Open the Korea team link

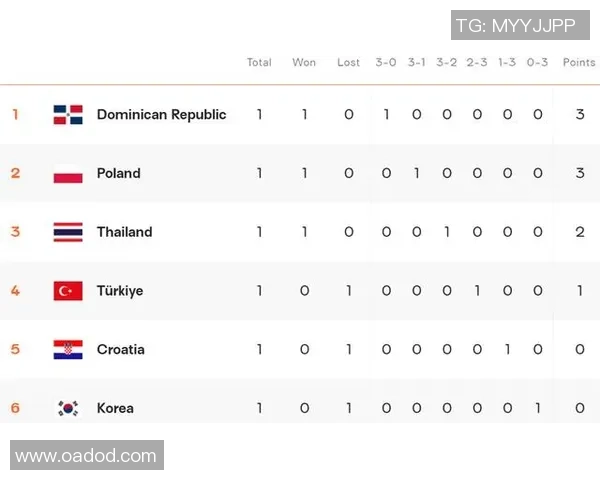[115, 408]
